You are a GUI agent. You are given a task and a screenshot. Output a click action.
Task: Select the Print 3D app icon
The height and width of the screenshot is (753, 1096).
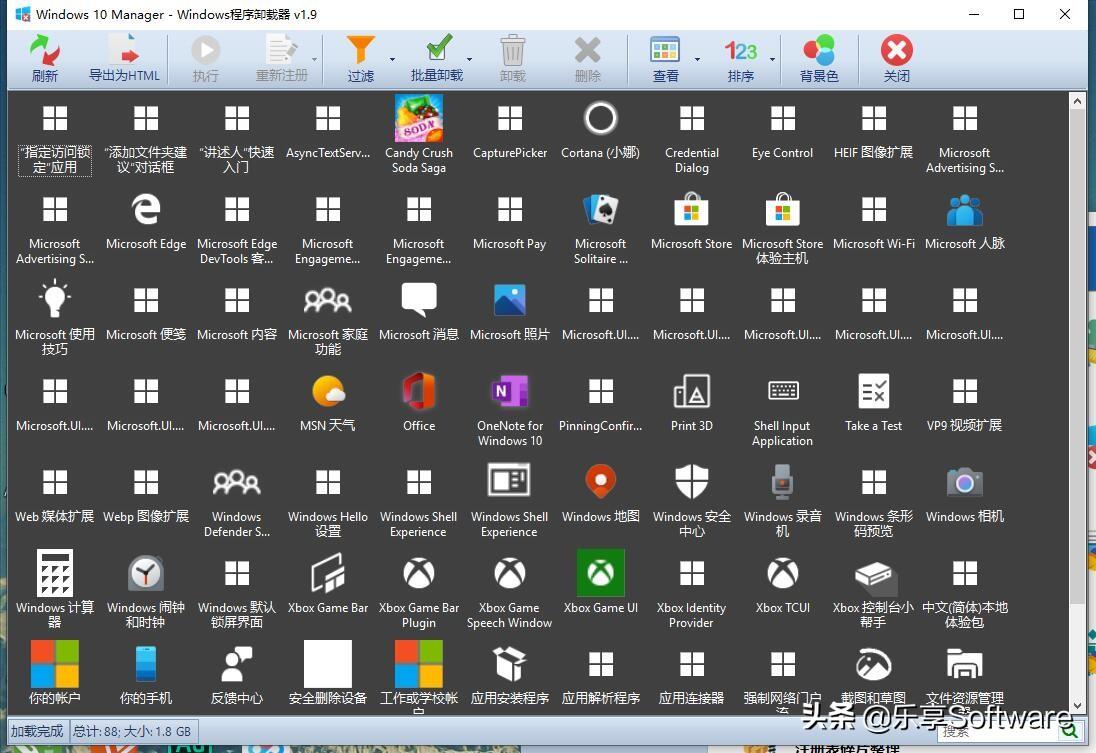coord(691,391)
